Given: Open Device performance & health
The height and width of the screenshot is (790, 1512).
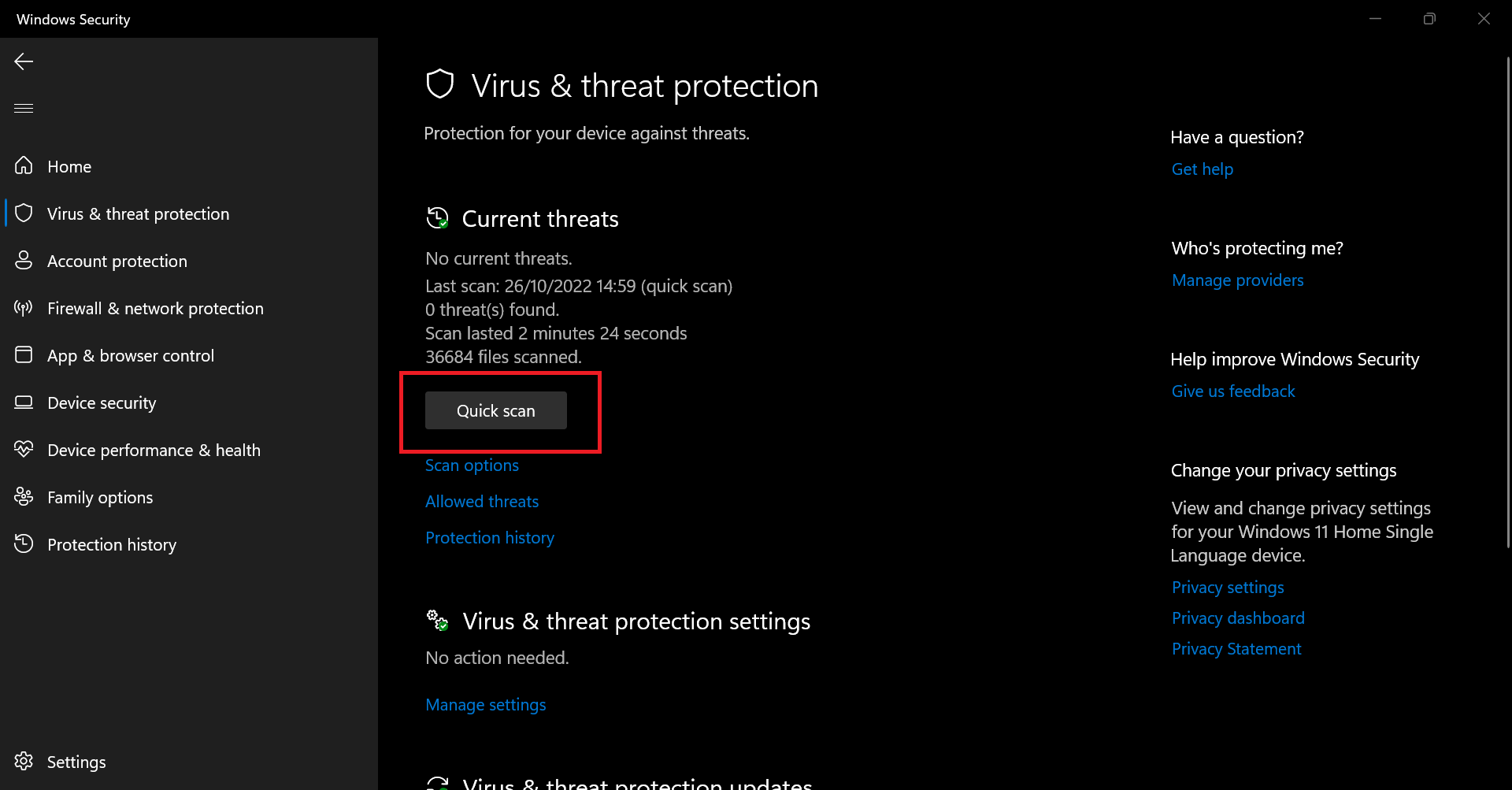Looking at the screenshot, I should coord(154,450).
